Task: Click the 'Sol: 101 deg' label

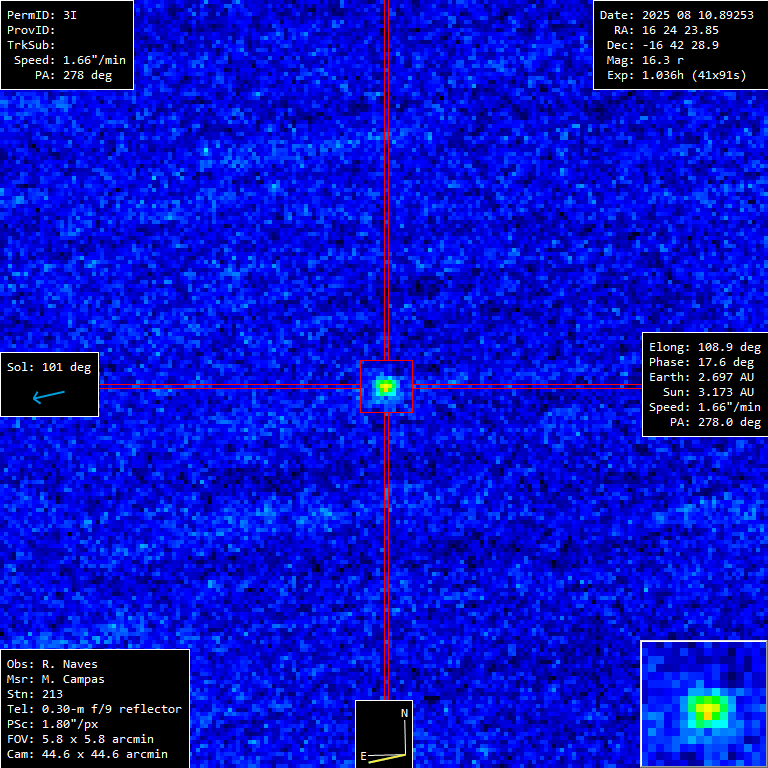Action: tap(49, 367)
